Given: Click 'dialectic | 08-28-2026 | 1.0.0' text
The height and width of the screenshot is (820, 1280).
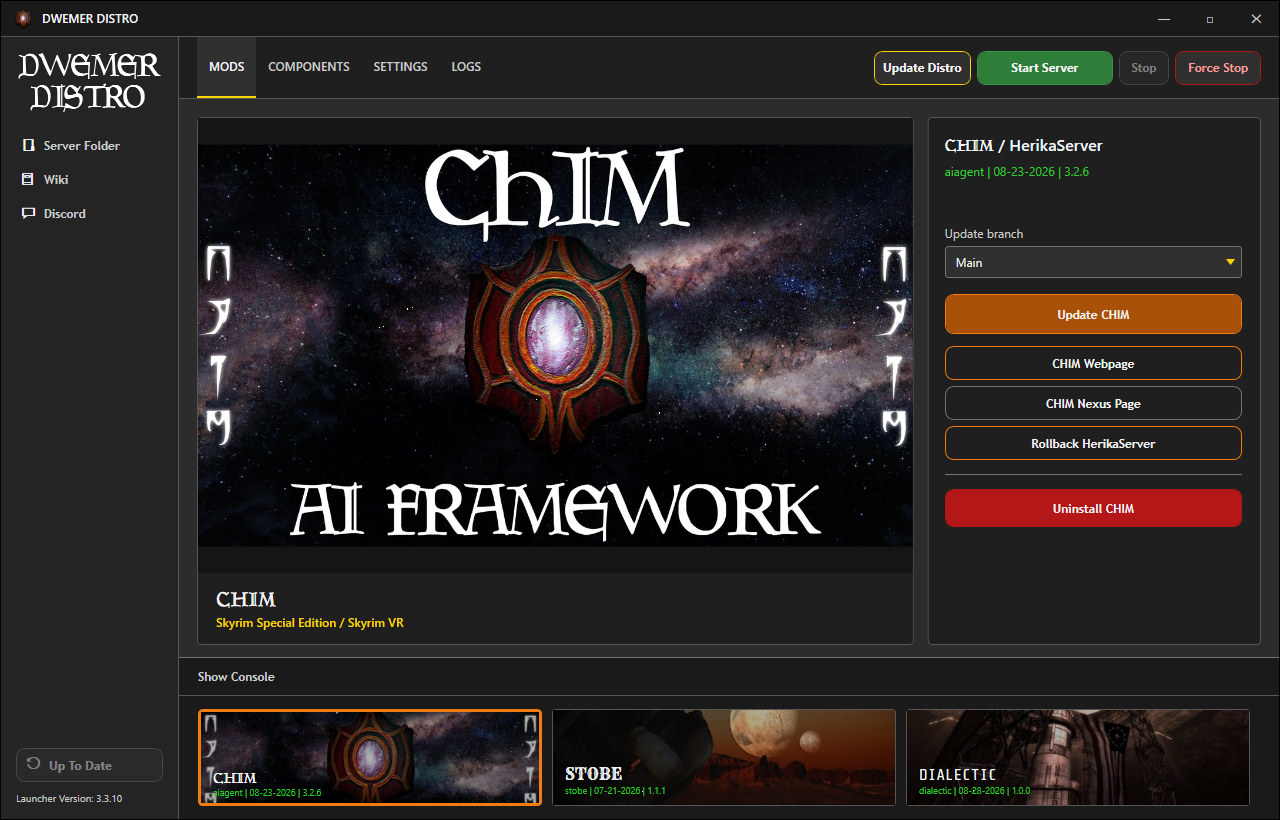Looking at the screenshot, I should (x=975, y=790).
